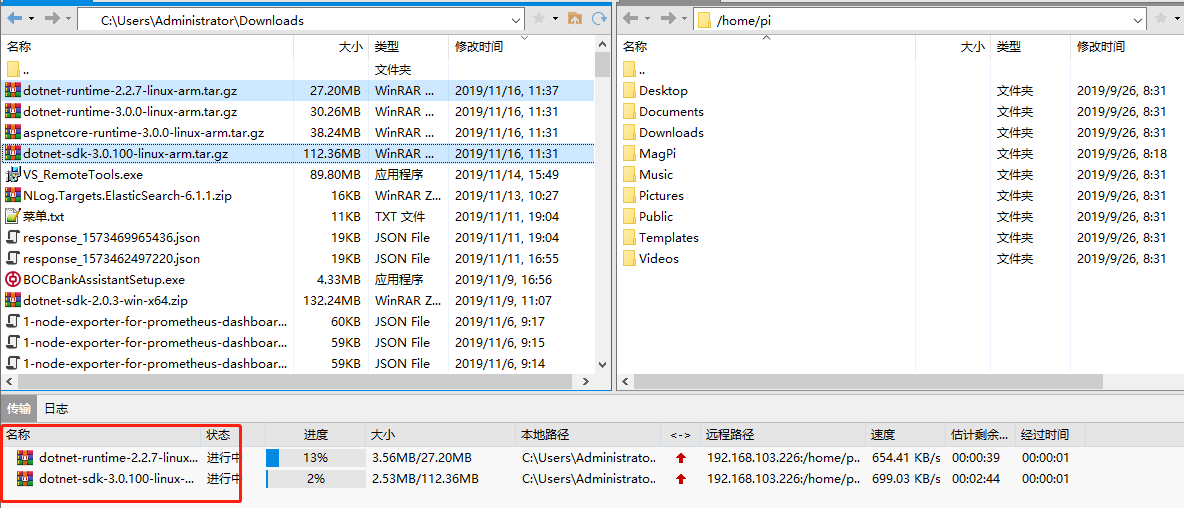Open forward history dropdown in local pane

point(69,19)
